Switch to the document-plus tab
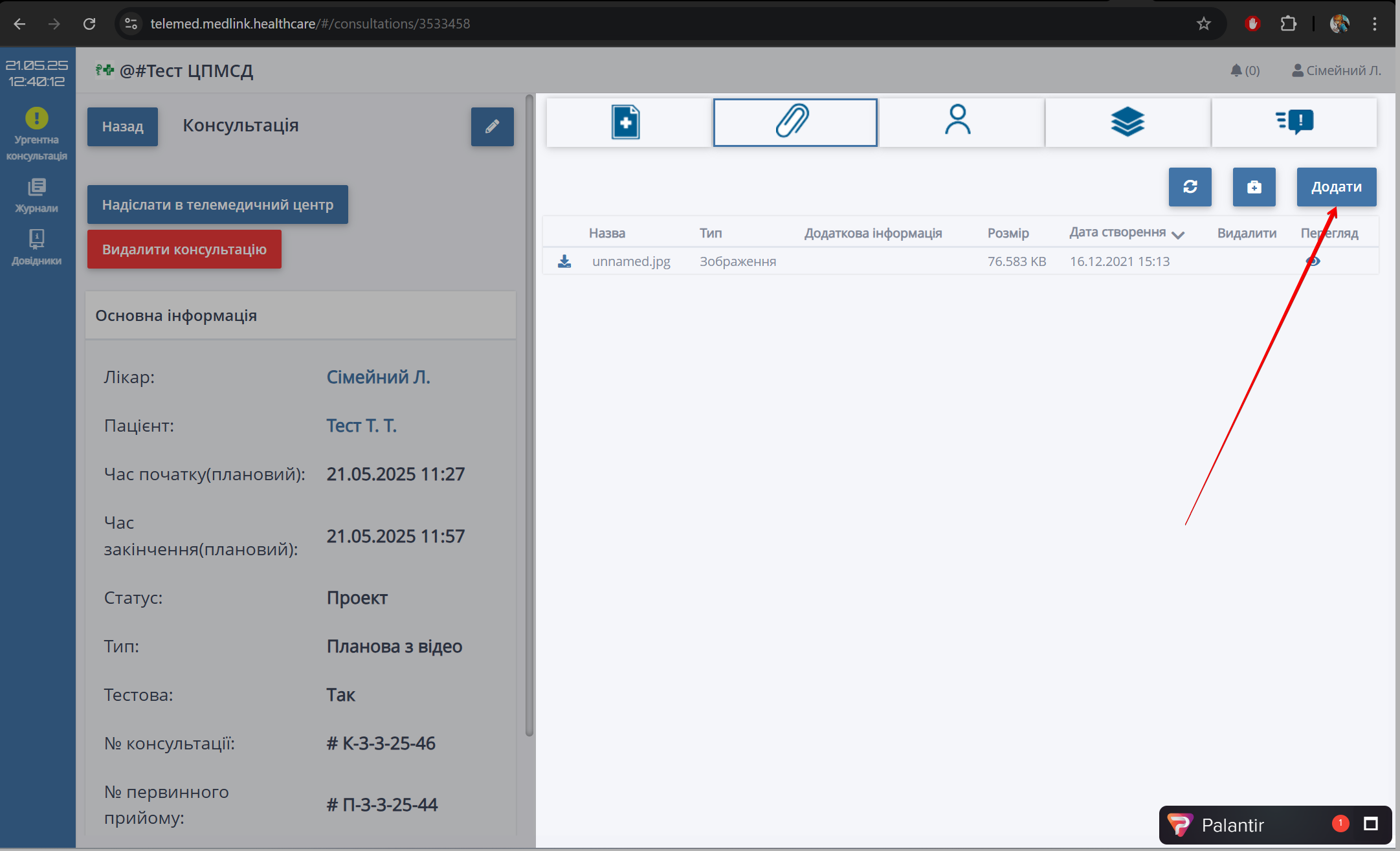 626,122
